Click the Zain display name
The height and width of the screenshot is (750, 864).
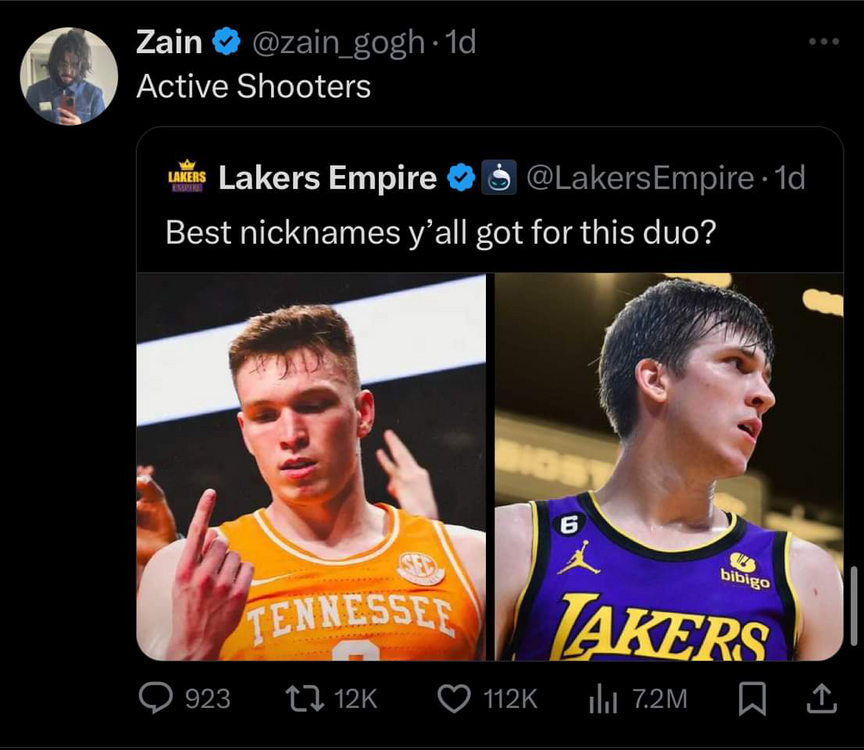[x=169, y=42]
